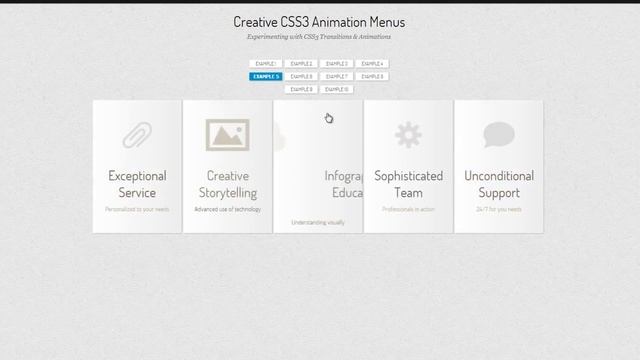The height and width of the screenshot is (360, 640).
Task: Open the Example 2 demo tab
Action: click(x=301, y=64)
